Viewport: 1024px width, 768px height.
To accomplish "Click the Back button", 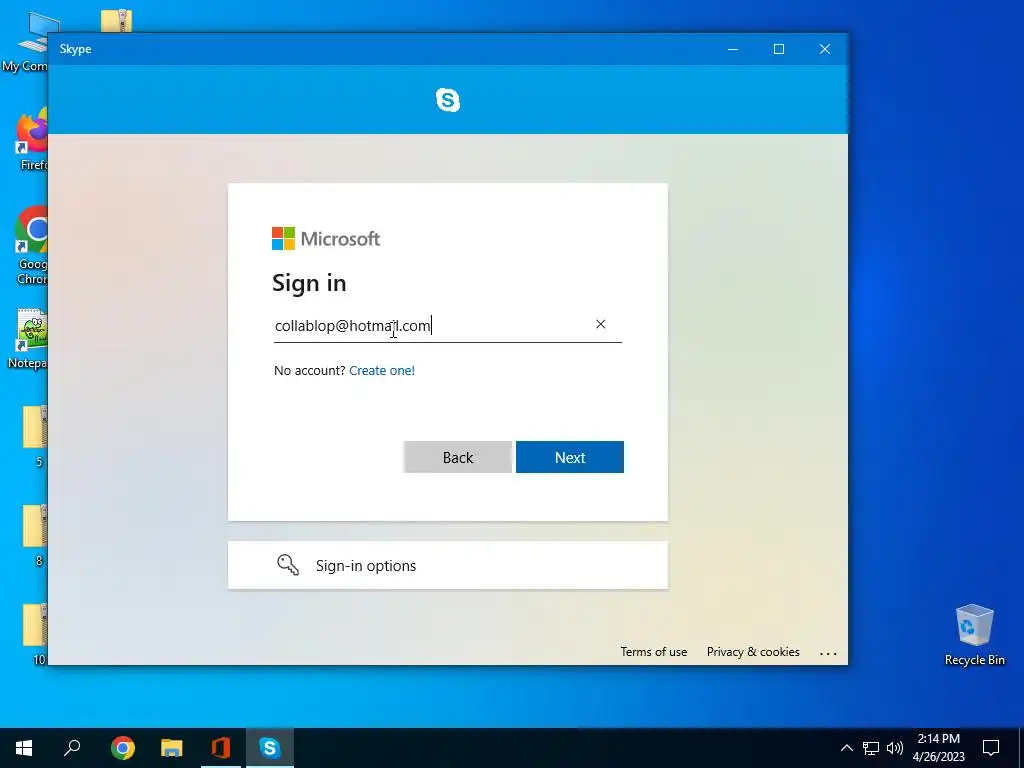I will [x=458, y=457].
